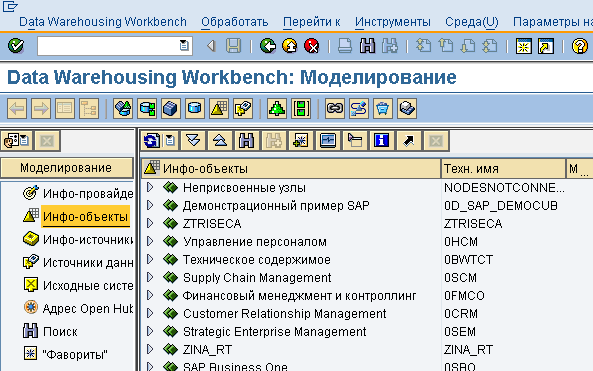Expand the Supply Chain Management node

(150, 277)
